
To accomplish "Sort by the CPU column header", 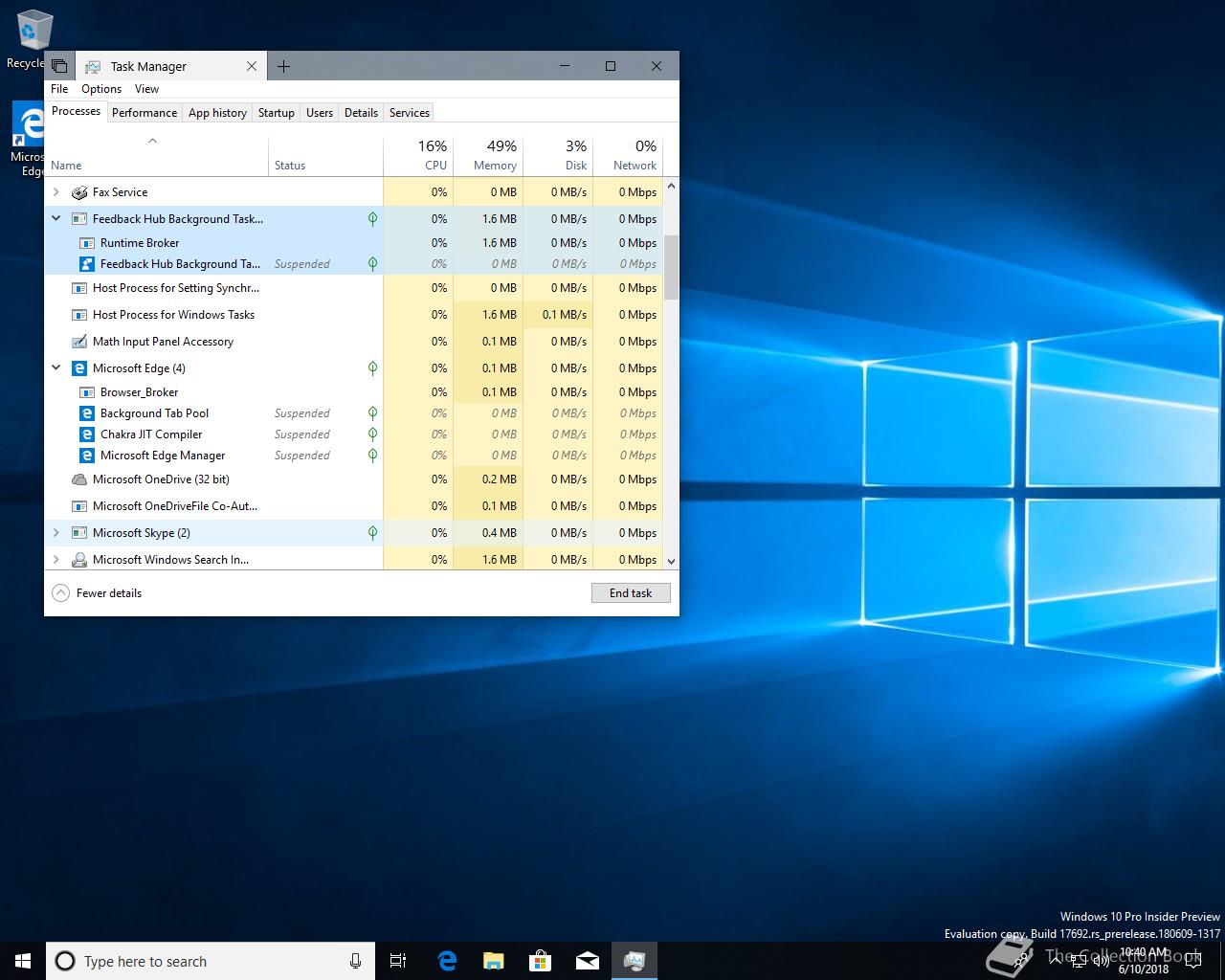I will click(x=418, y=156).
